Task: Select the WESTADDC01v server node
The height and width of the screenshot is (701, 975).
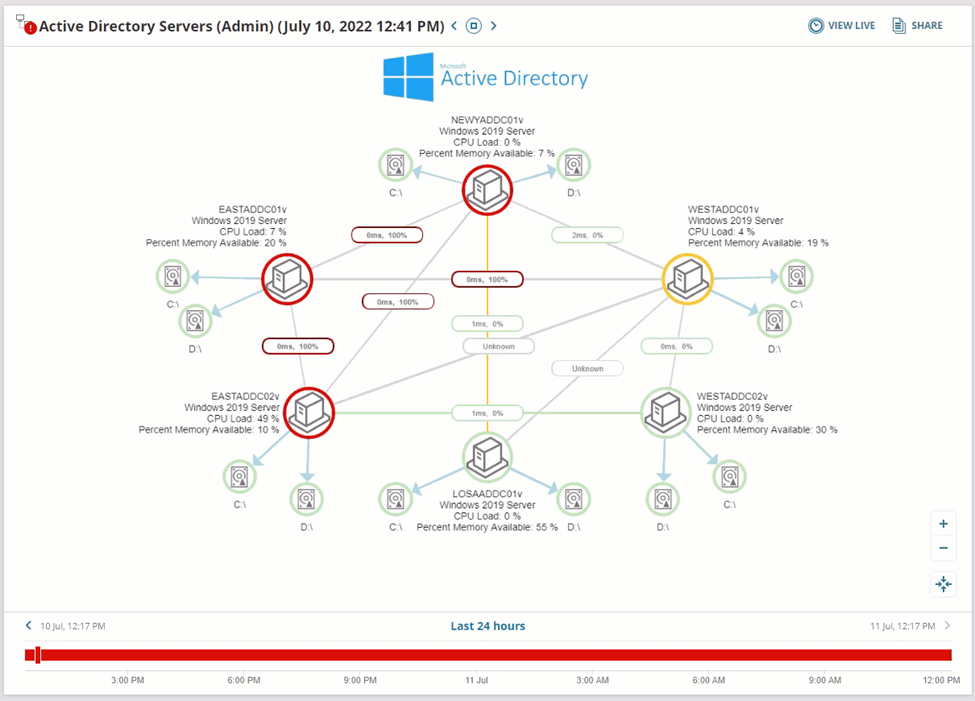Action: [x=687, y=279]
